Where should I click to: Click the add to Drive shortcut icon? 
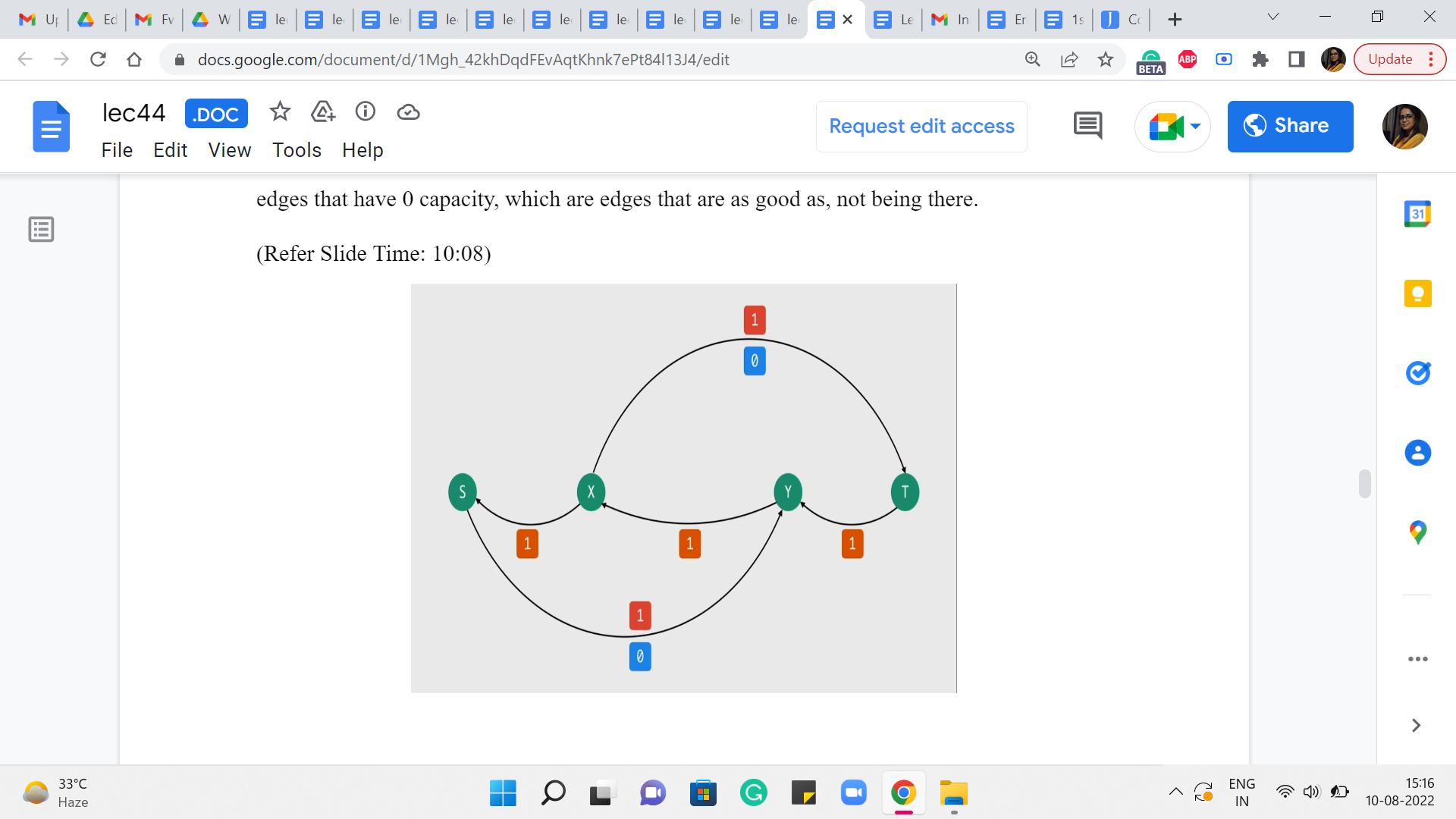tap(323, 112)
